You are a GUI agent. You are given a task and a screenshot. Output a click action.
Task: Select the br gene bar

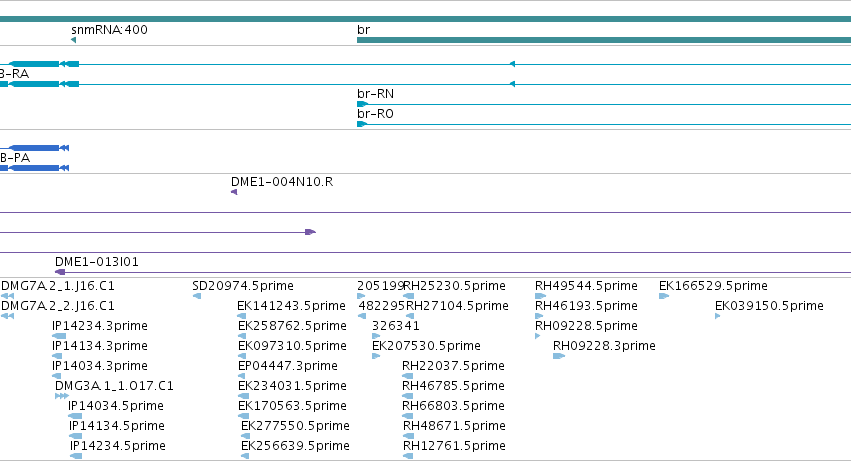click(x=604, y=40)
